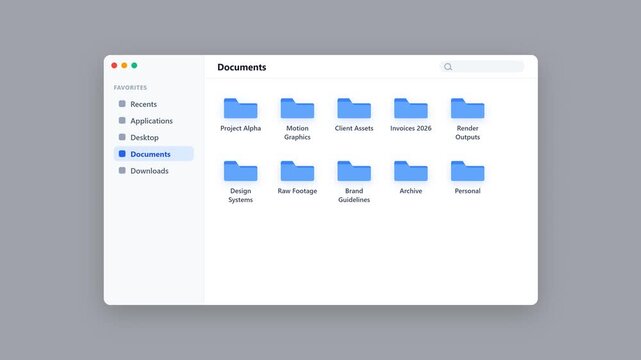Focus the search input field
Image resolution: width=641 pixels, height=360 pixels.
pyautogui.click(x=482, y=67)
